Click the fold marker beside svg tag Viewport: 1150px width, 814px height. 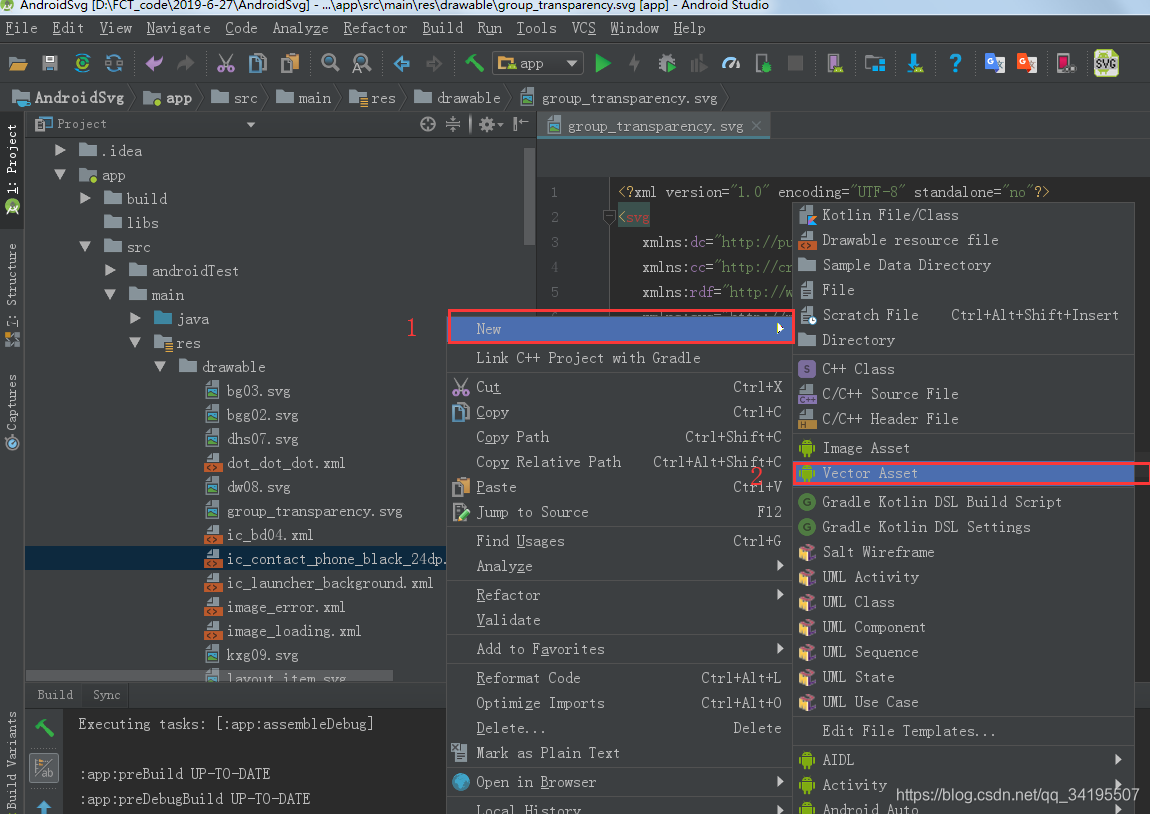(609, 216)
